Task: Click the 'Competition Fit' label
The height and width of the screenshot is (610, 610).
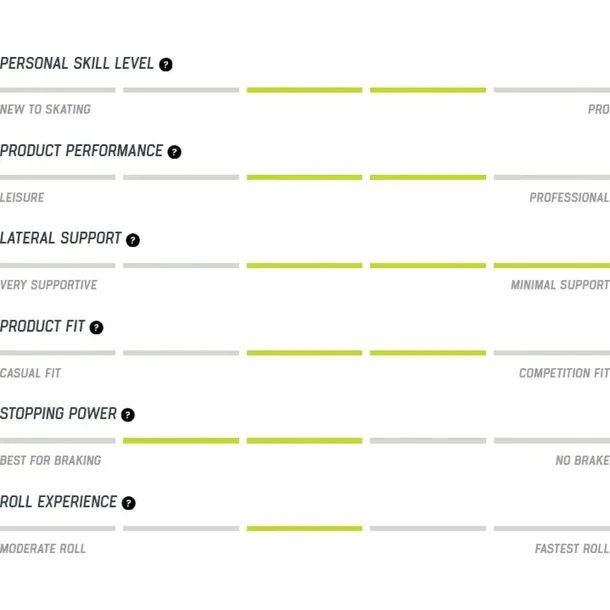Action: pyautogui.click(x=564, y=373)
